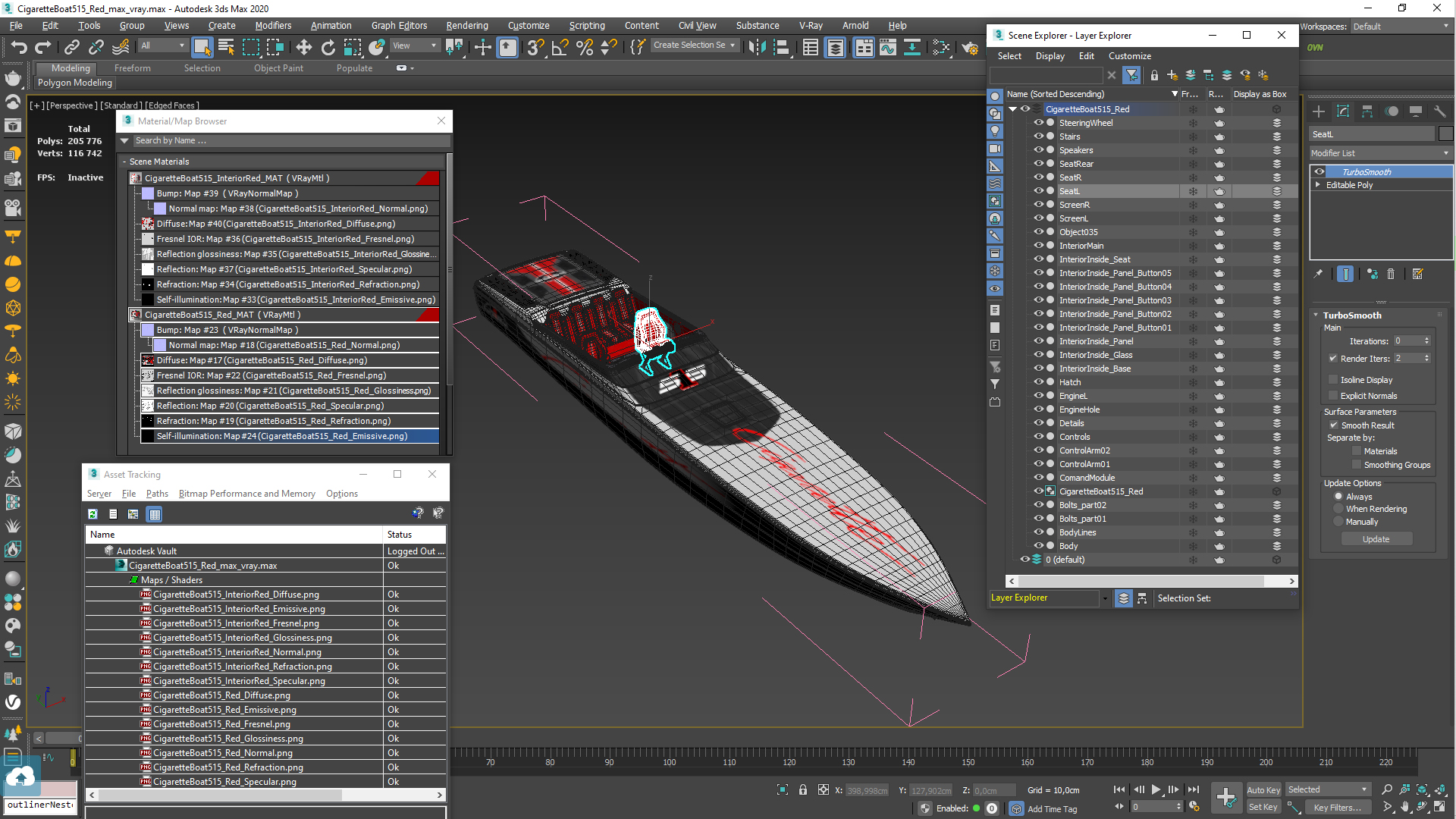Click Remove Modifier trash icon

(1391, 274)
